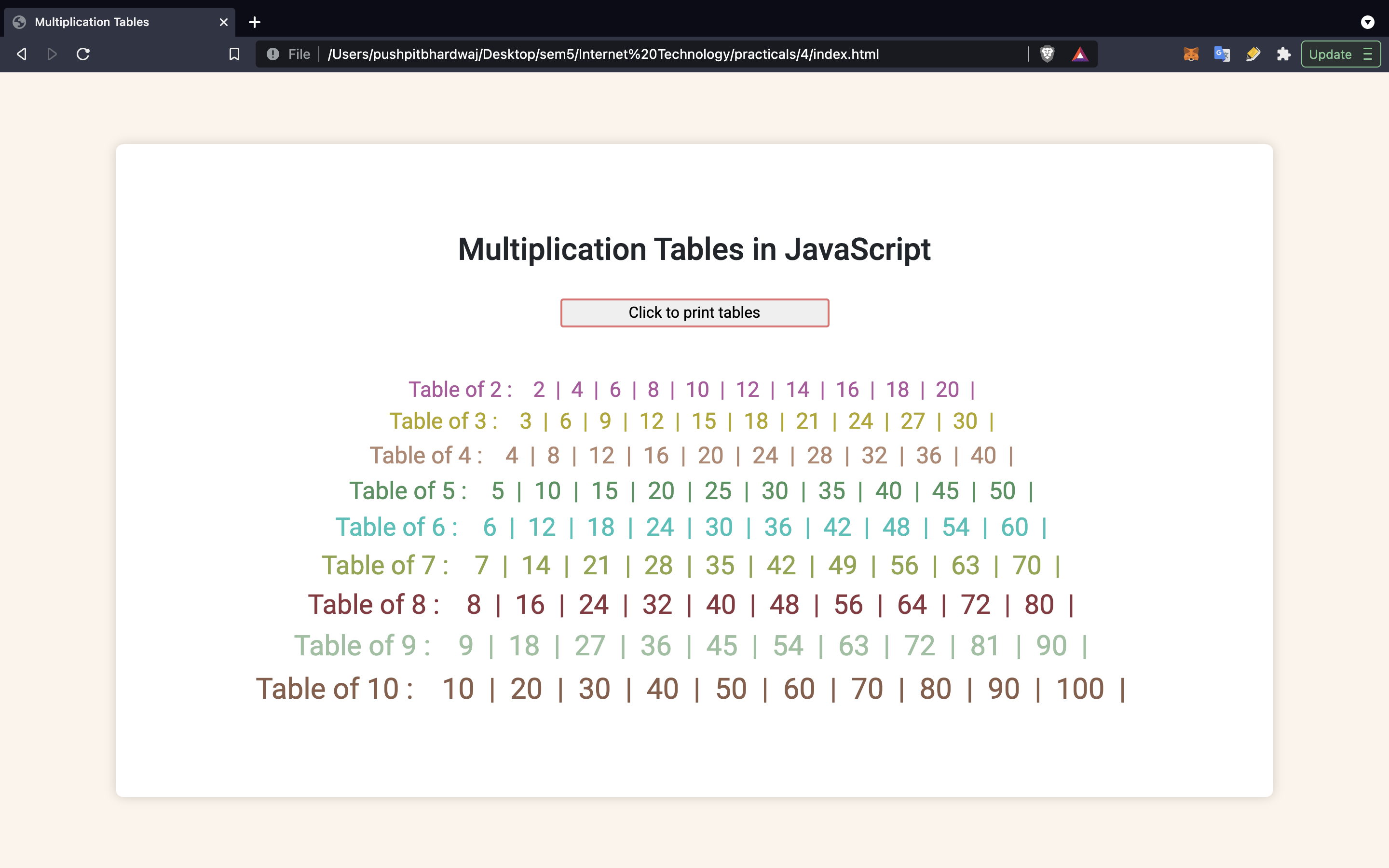Open Brave Rewards triangle icon
The image size is (1389, 868).
point(1080,54)
